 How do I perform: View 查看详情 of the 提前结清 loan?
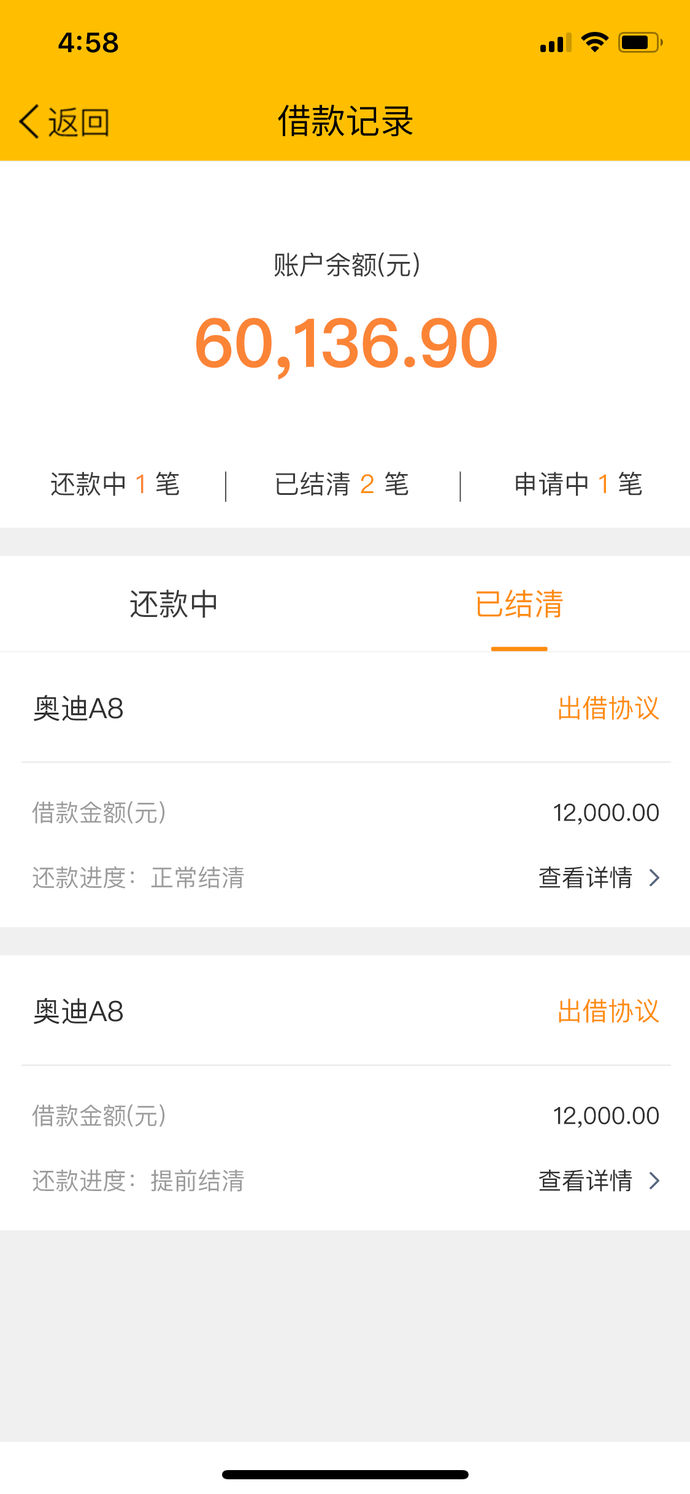click(x=585, y=1181)
